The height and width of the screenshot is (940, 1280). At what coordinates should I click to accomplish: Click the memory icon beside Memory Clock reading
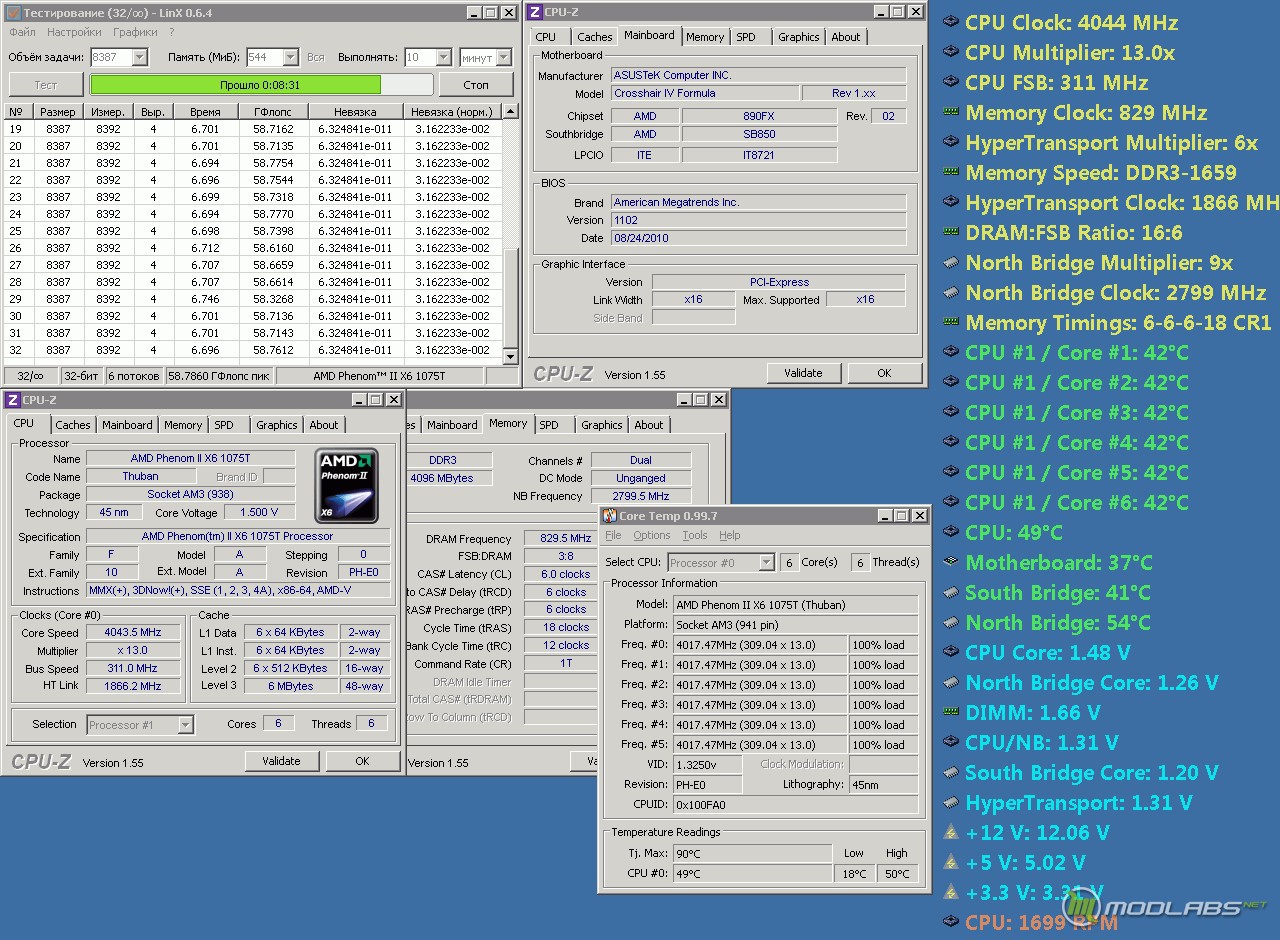951,113
